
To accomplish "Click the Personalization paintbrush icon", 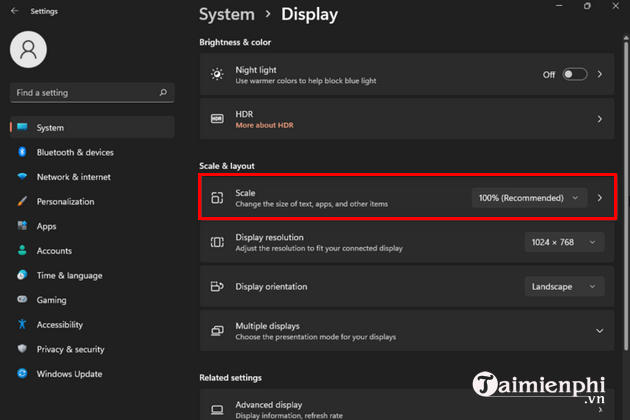I will [x=22, y=201].
